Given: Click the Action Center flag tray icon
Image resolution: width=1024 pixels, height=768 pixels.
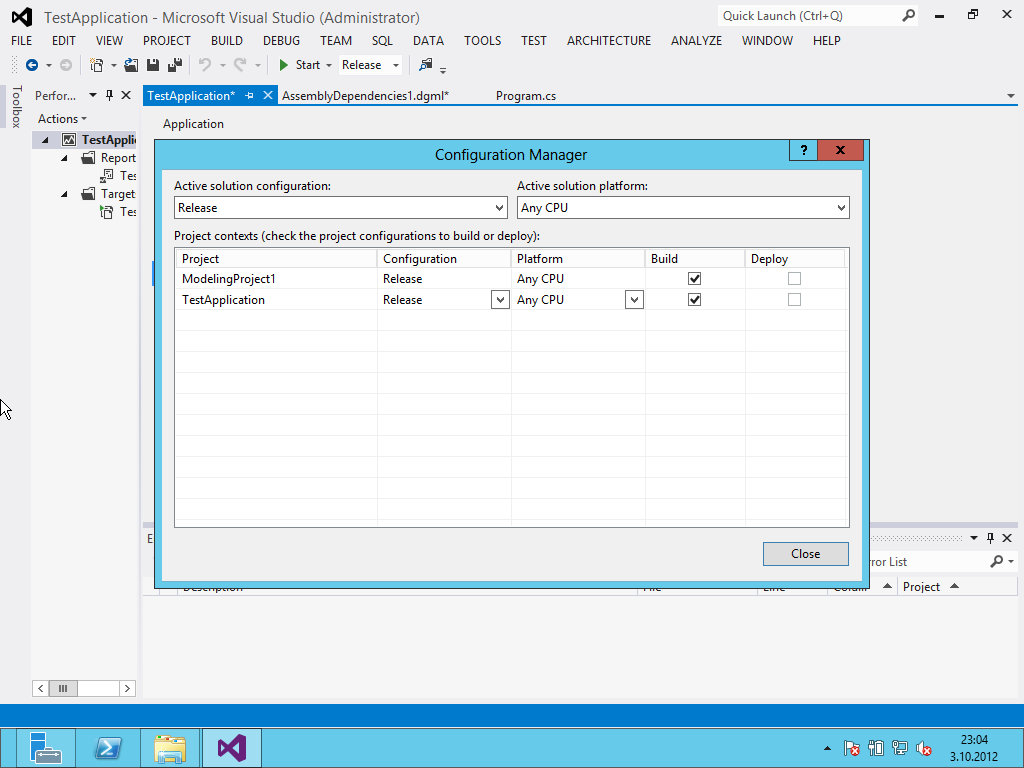Looking at the screenshot, I should tap(852, 748).
